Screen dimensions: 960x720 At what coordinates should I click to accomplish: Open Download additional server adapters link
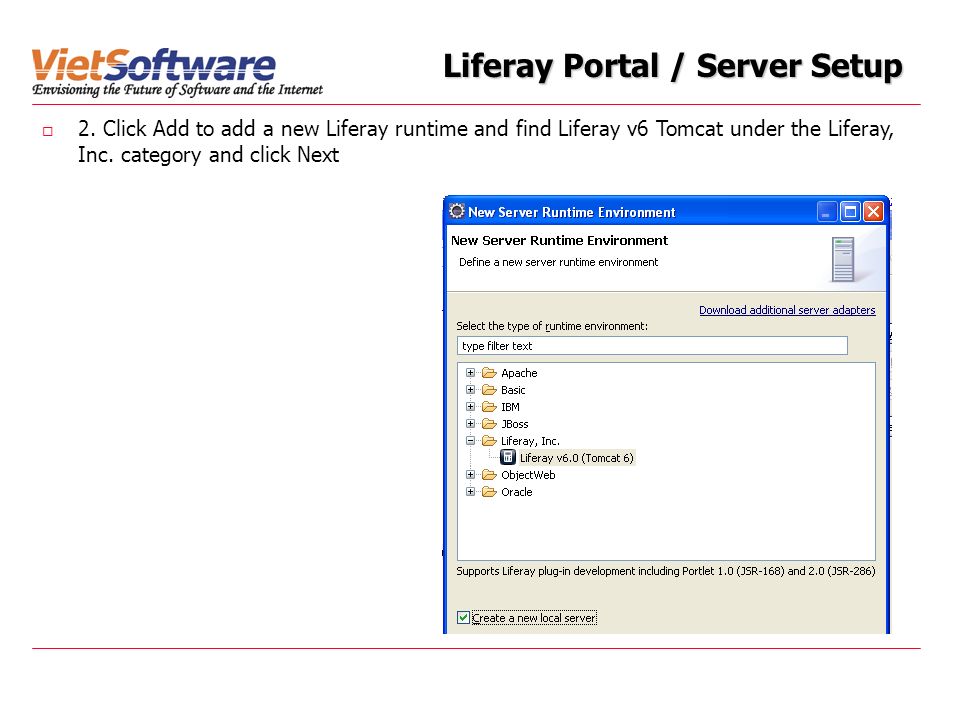click(787, 310)
